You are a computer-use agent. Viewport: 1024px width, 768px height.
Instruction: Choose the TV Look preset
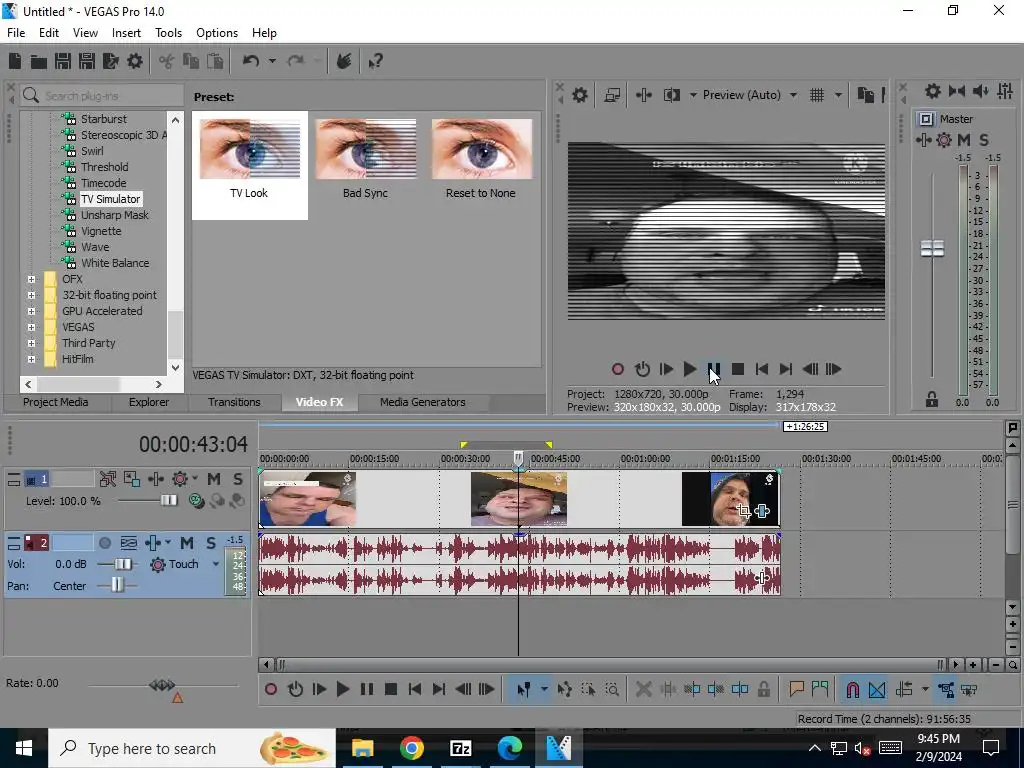[249, 165]
